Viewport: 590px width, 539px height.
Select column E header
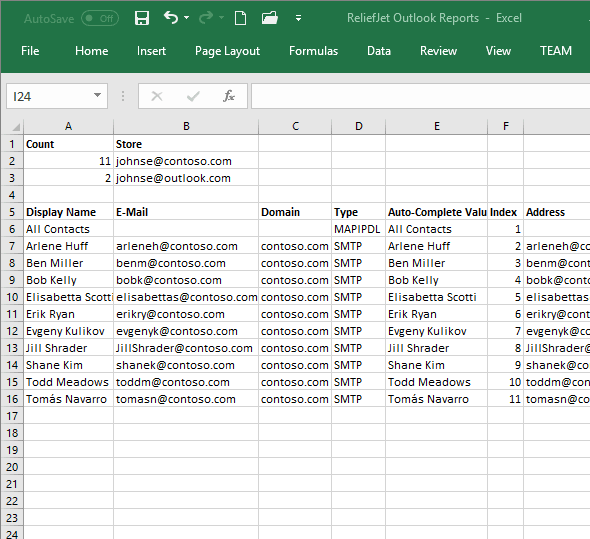point(436,126)
